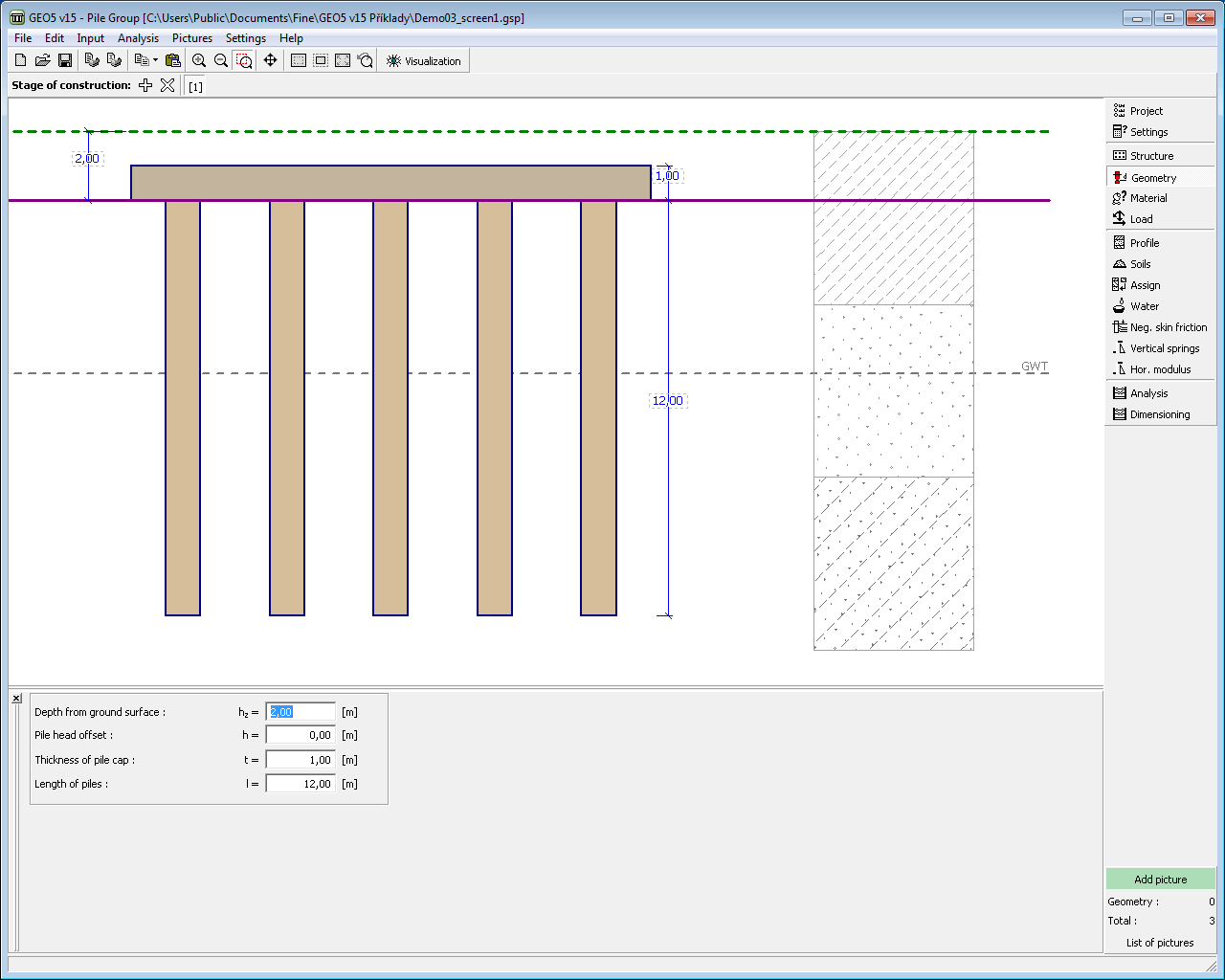Open the Help menu
The height and width of the screenshot is (980, 1225).
(x=292, y=38)
